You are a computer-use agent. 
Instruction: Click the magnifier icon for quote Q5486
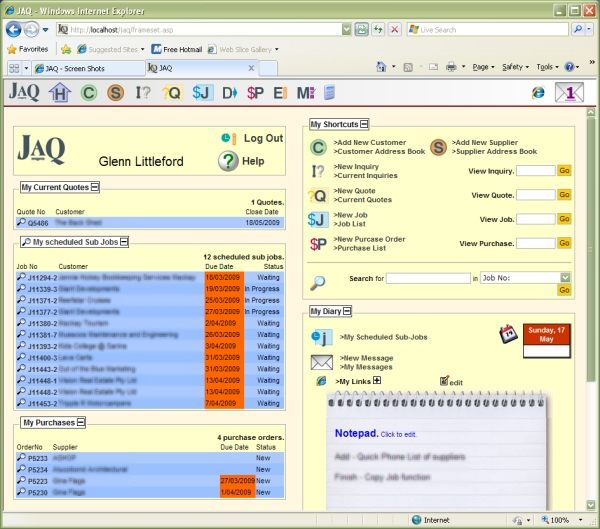[21, 222]
